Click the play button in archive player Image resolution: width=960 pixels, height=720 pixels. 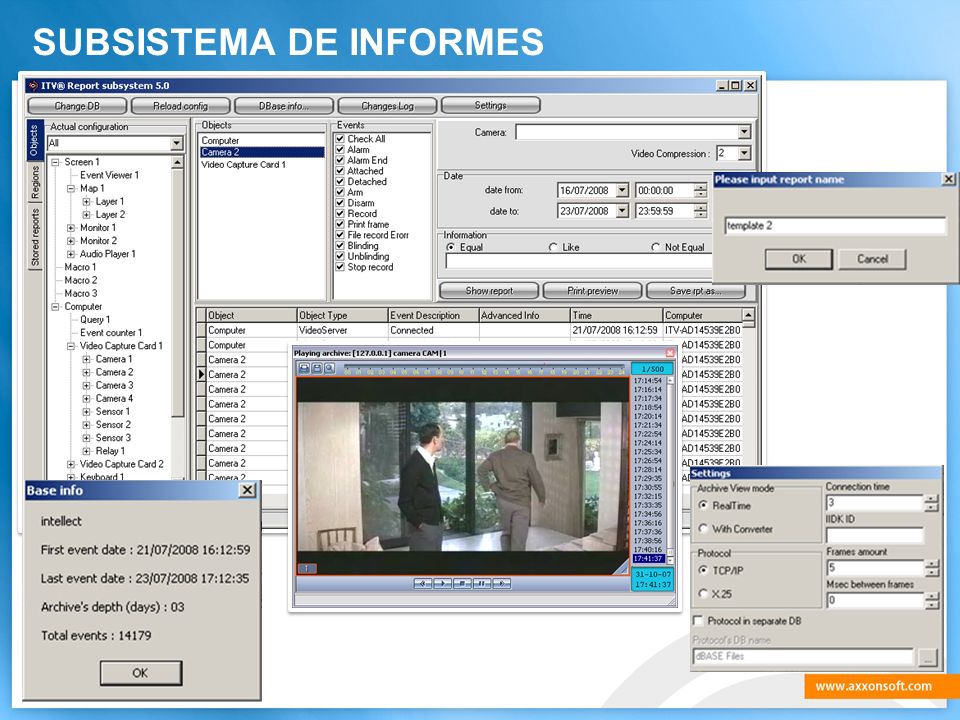click(x=442, y=583)
